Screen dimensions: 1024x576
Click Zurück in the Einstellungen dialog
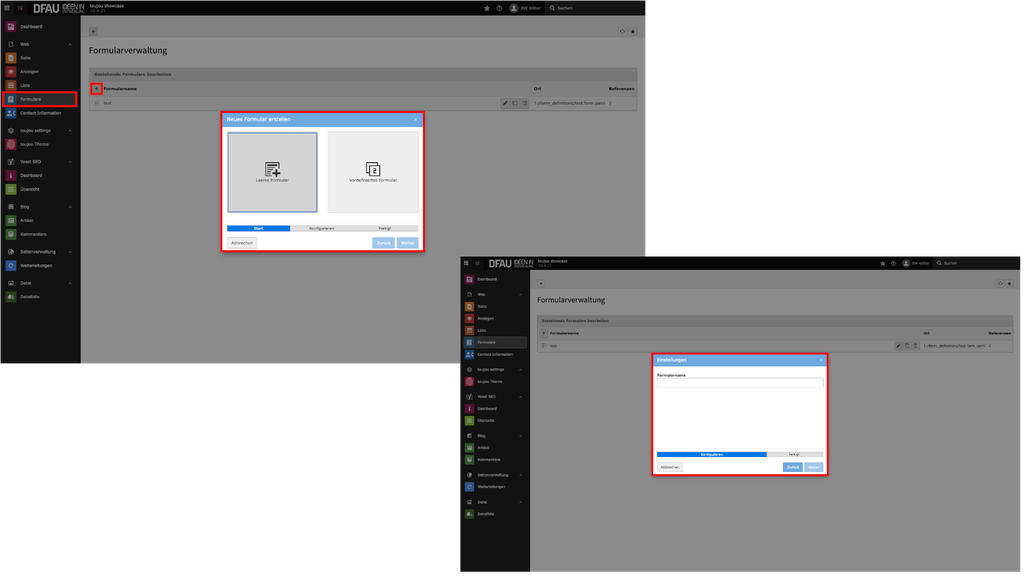tap(792, 467)
